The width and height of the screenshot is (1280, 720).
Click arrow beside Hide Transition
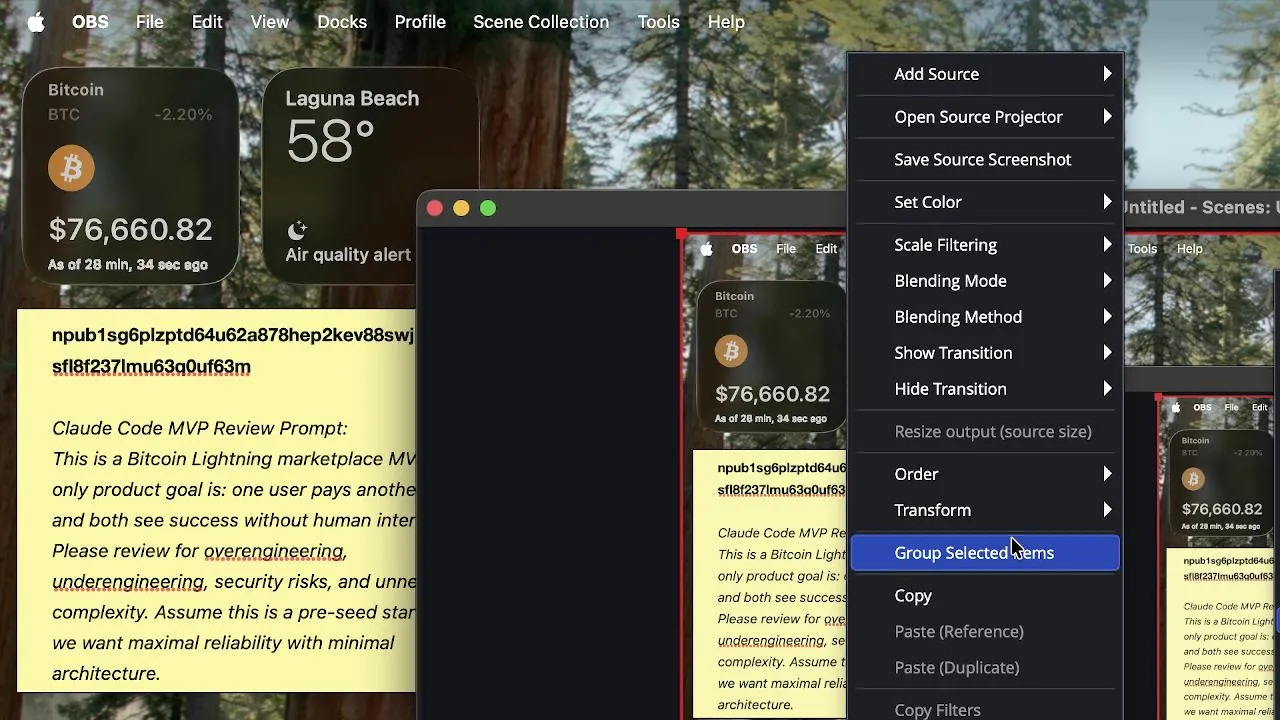pyautogui.click(x=1107, y=389)
